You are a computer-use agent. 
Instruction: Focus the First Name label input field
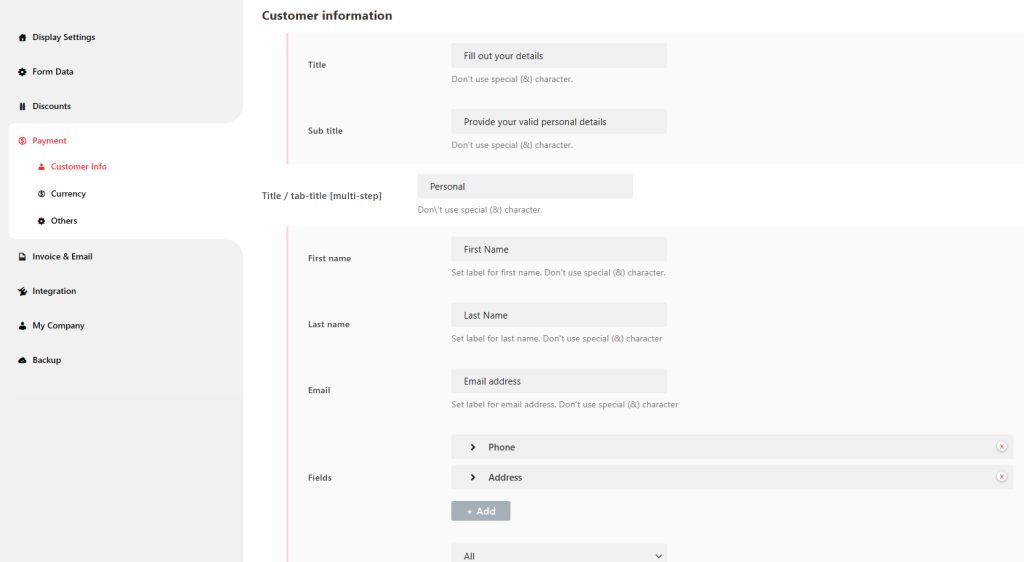click(x=558, y=249)
